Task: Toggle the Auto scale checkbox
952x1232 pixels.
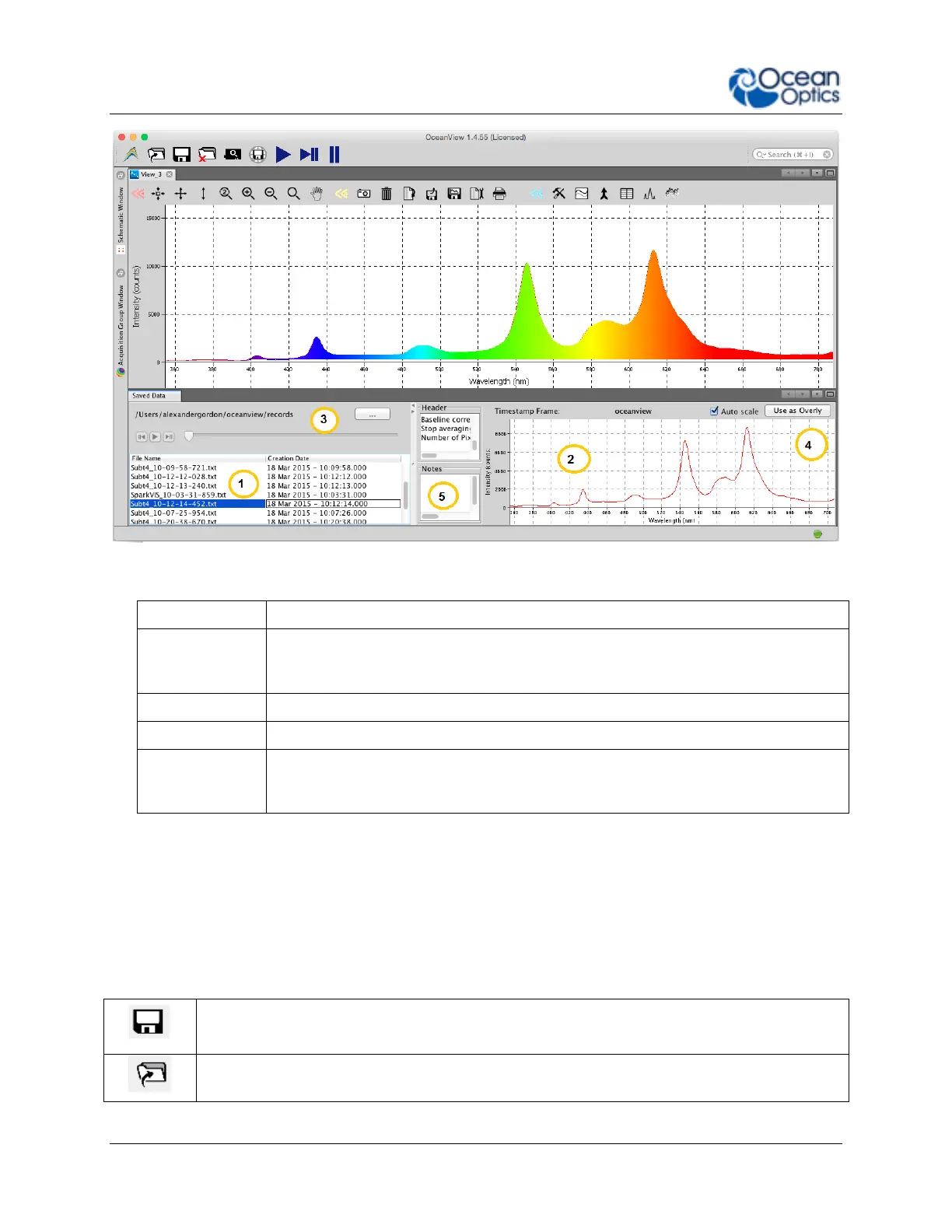Action: click(x=714, y=411)
